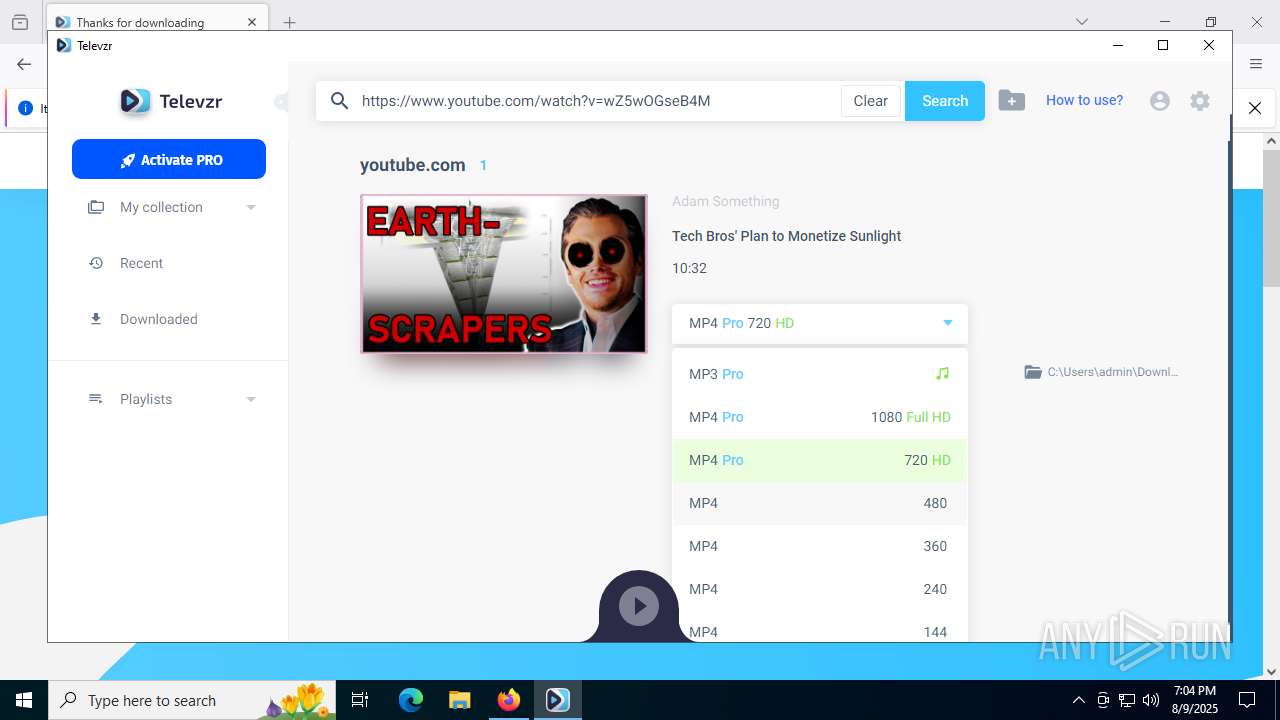The image size is (1280, 720).
Task: Click the volume icon in system tray
Action: click(x=1151, y=700)
